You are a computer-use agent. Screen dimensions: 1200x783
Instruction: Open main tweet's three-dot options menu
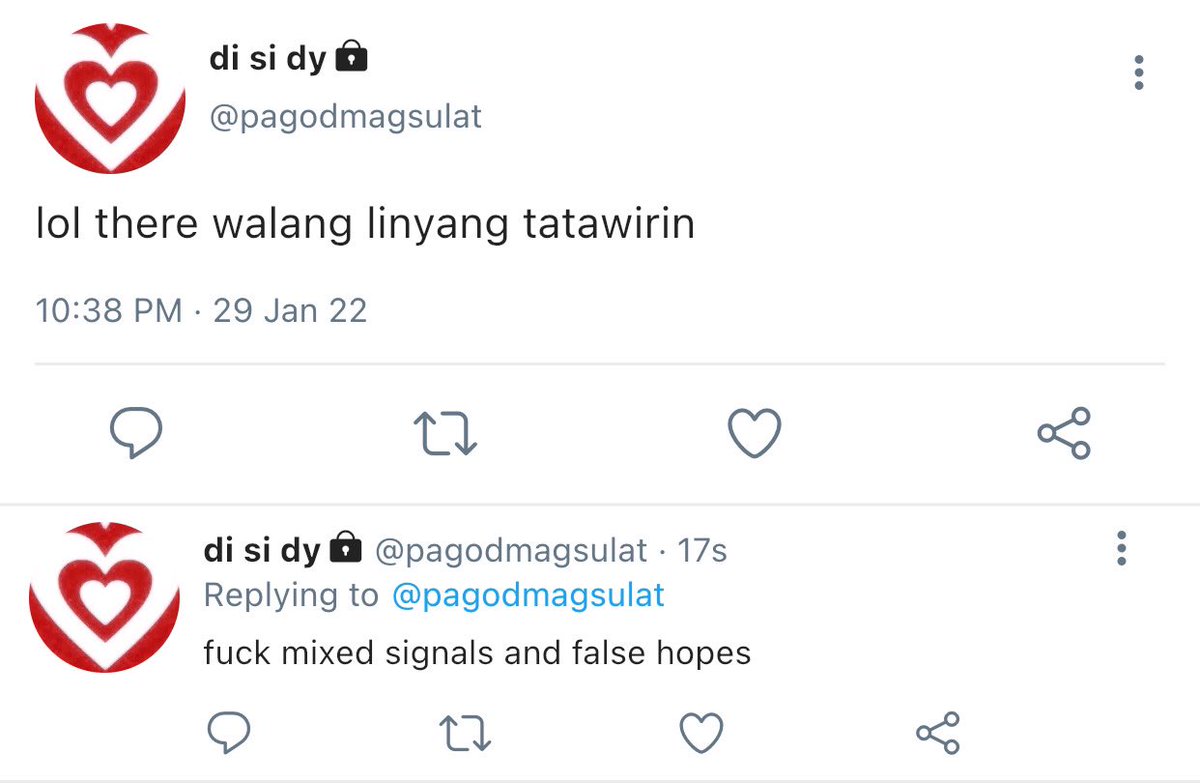click(1138, 73)
